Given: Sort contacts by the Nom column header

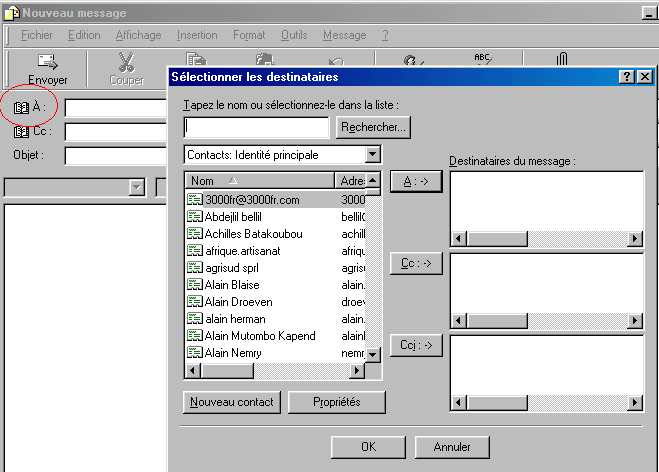Looking at the screenshot, I should (x=259, y=181).
